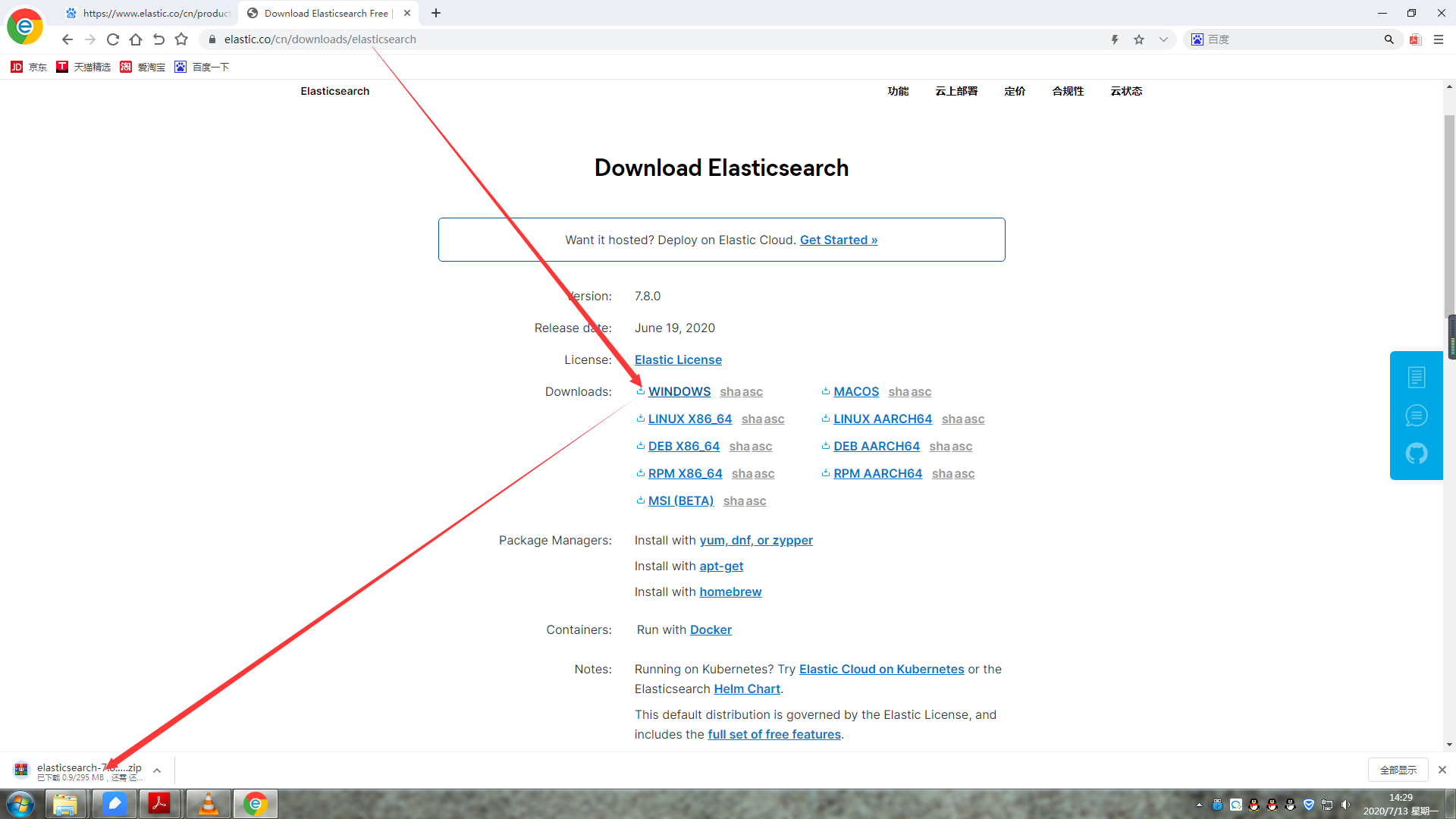
Task: Open Adobe Acrobat from the taskbar
Action: click(160, 804)
